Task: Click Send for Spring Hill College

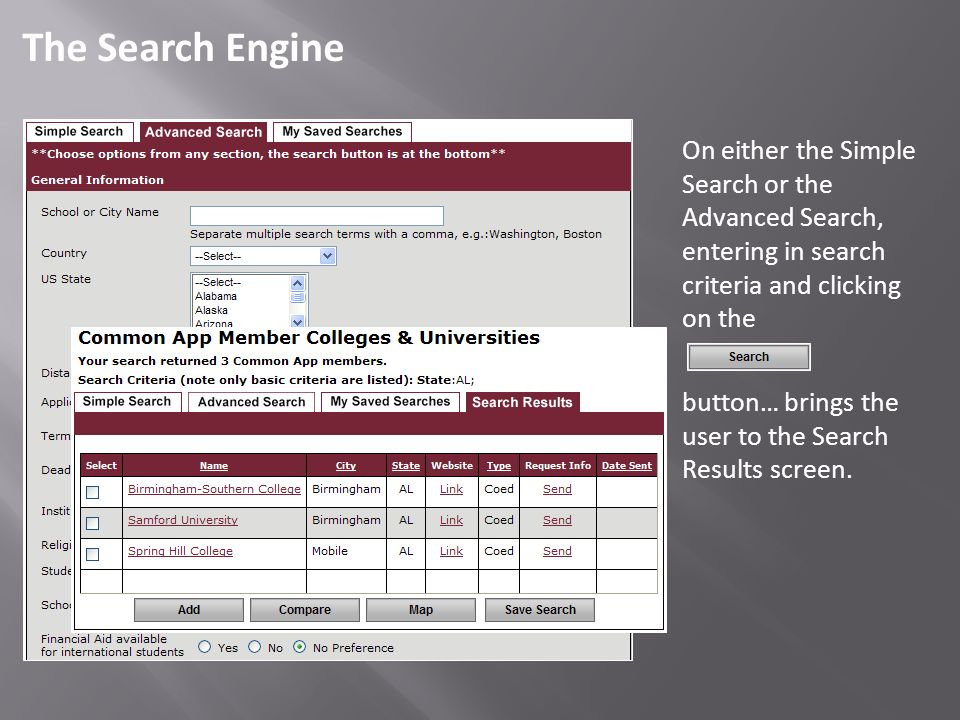Action: point(557,551)
